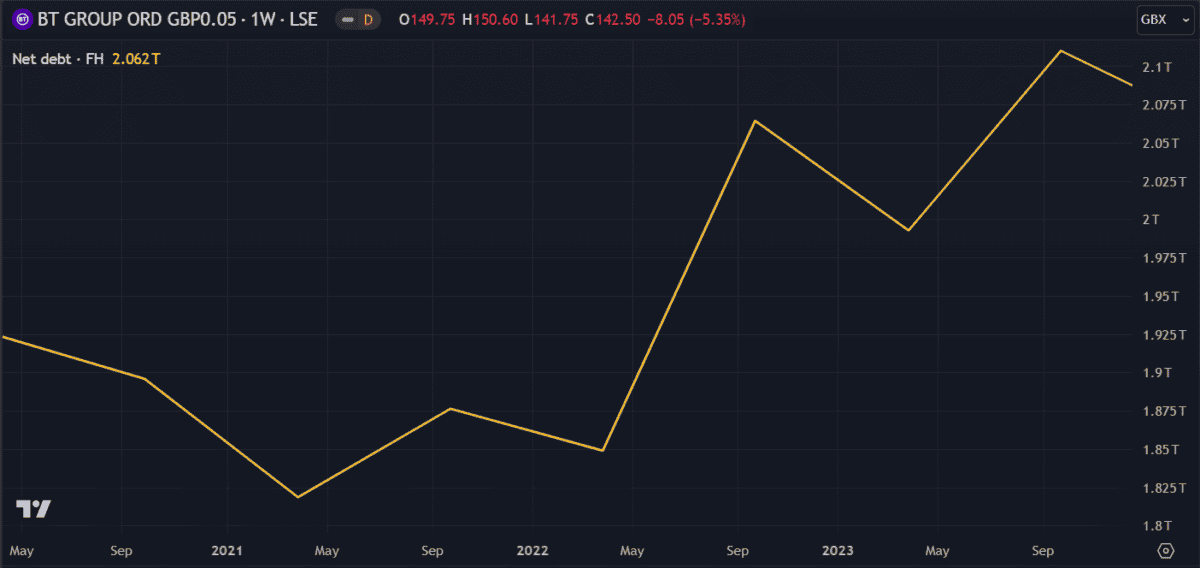Click the BT Group purple logo icon
This screenshot has width=1200, height=568.
tap(22, 20)
